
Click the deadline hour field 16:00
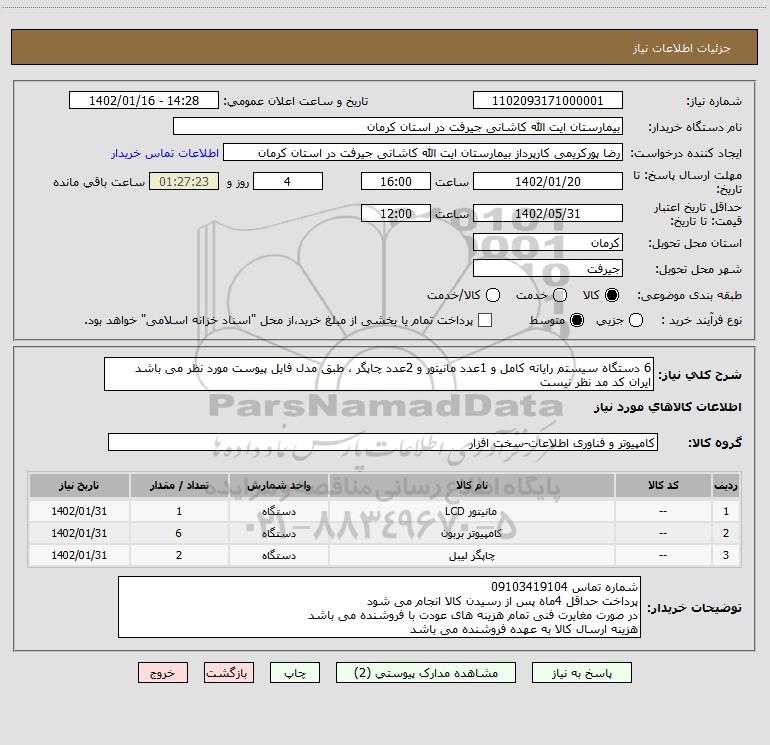[396, 181]
